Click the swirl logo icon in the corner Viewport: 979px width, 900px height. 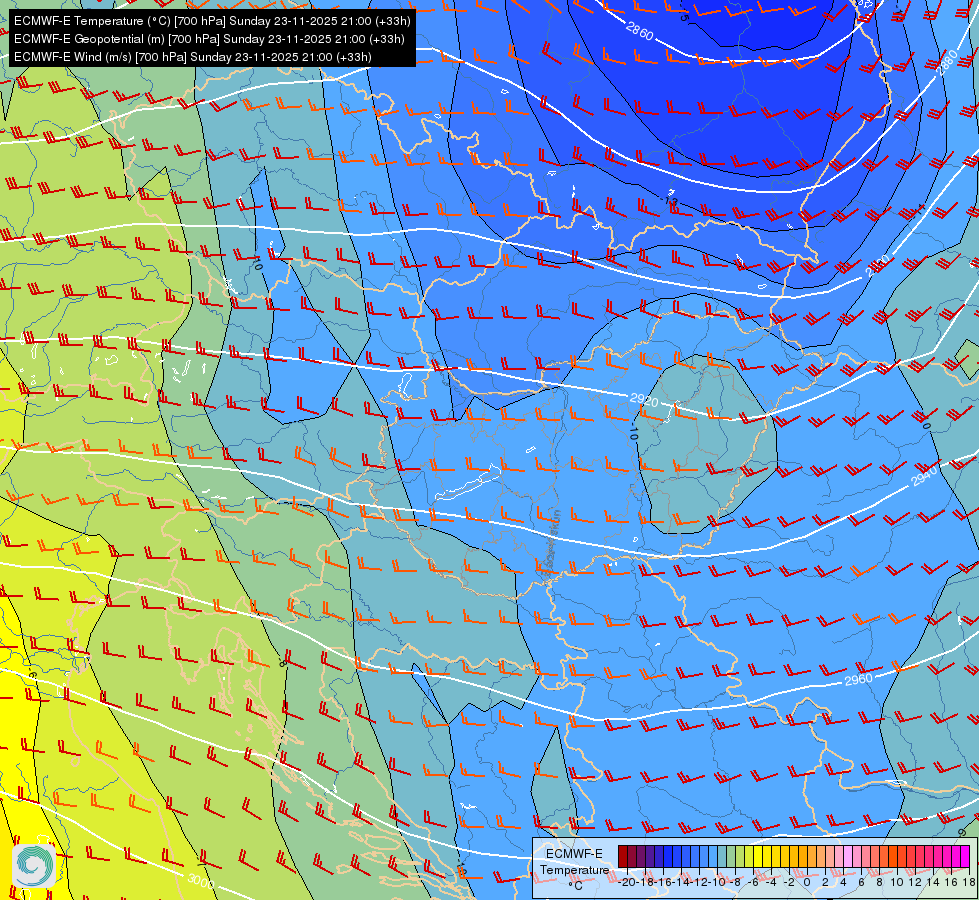34,865
